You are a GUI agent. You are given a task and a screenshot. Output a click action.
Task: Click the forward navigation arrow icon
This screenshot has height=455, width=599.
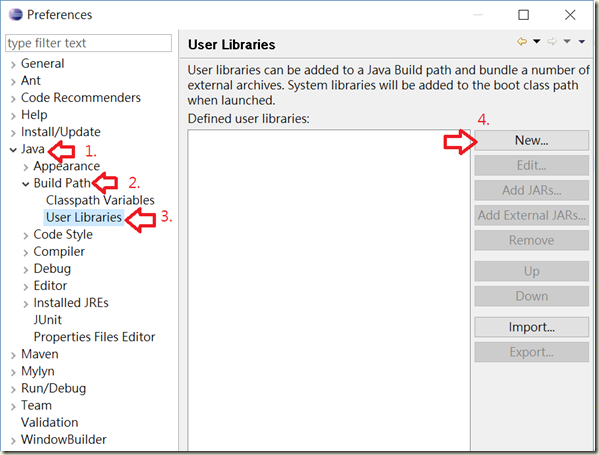(x=552, y=41)
